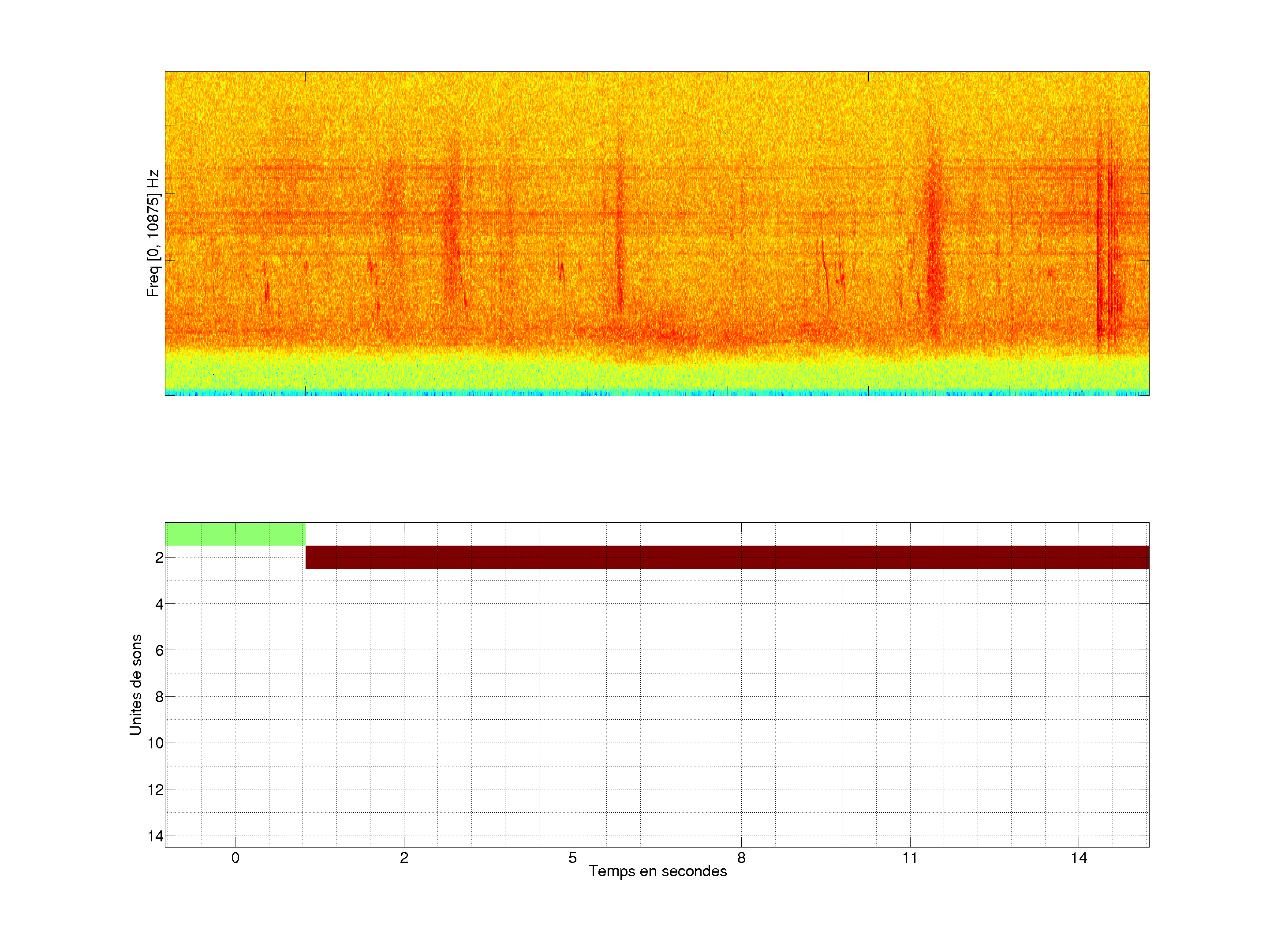This screenshot has height=952, width=1270.
Task: Click the y-axis tick label '12' of the units plot
Action: click(156, 790)
